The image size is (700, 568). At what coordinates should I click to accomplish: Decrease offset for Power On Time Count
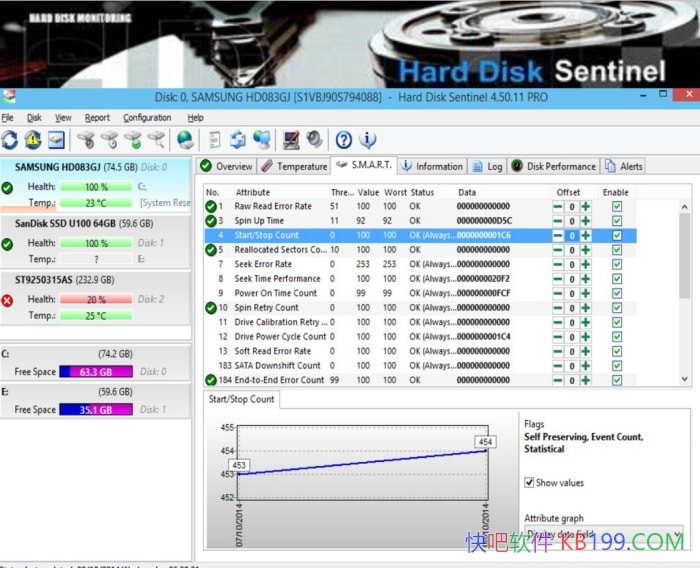(558, 293)
